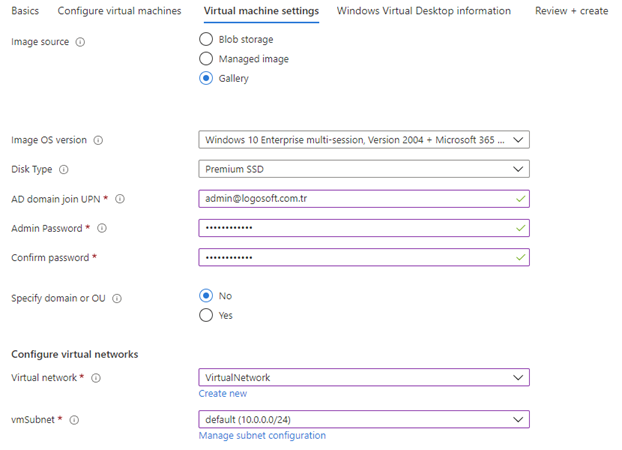Click the Create new link
The height and width of the screenshot is (450, 622).
[x=223, y=394]
